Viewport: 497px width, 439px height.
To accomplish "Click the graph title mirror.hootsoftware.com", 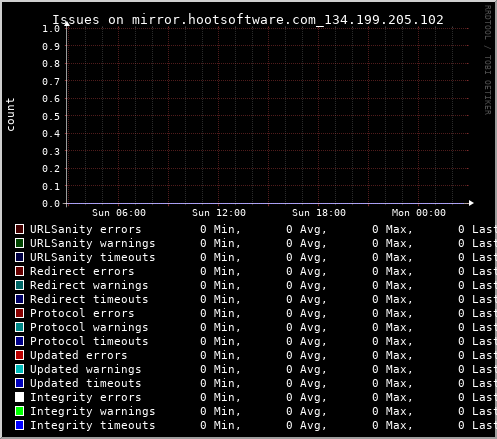I will (x=248, y=20).
